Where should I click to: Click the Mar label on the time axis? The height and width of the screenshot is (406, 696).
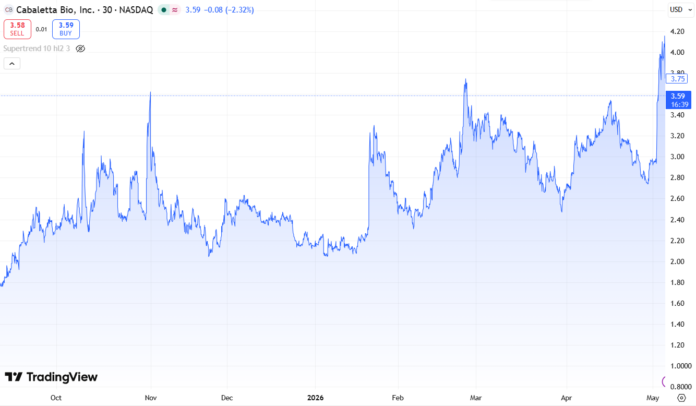click(475, 398)
